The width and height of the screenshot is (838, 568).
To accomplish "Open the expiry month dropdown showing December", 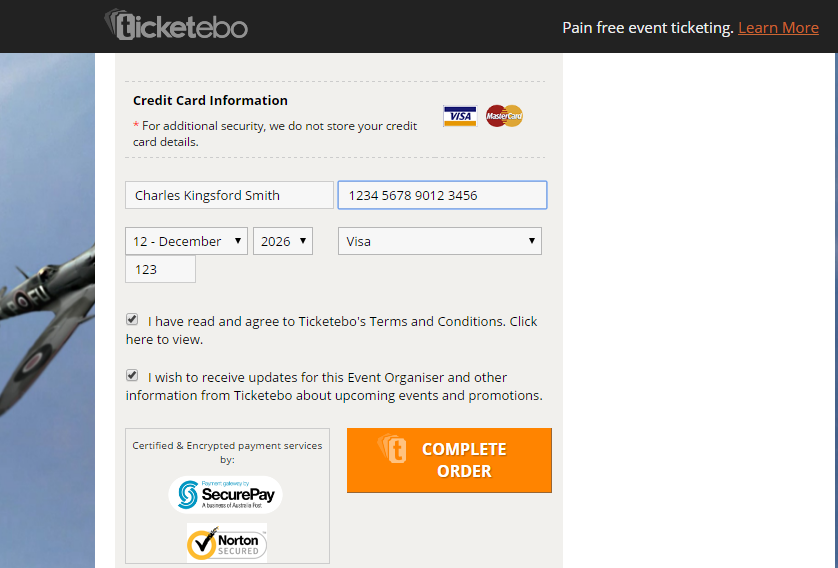I will [187, 241].
